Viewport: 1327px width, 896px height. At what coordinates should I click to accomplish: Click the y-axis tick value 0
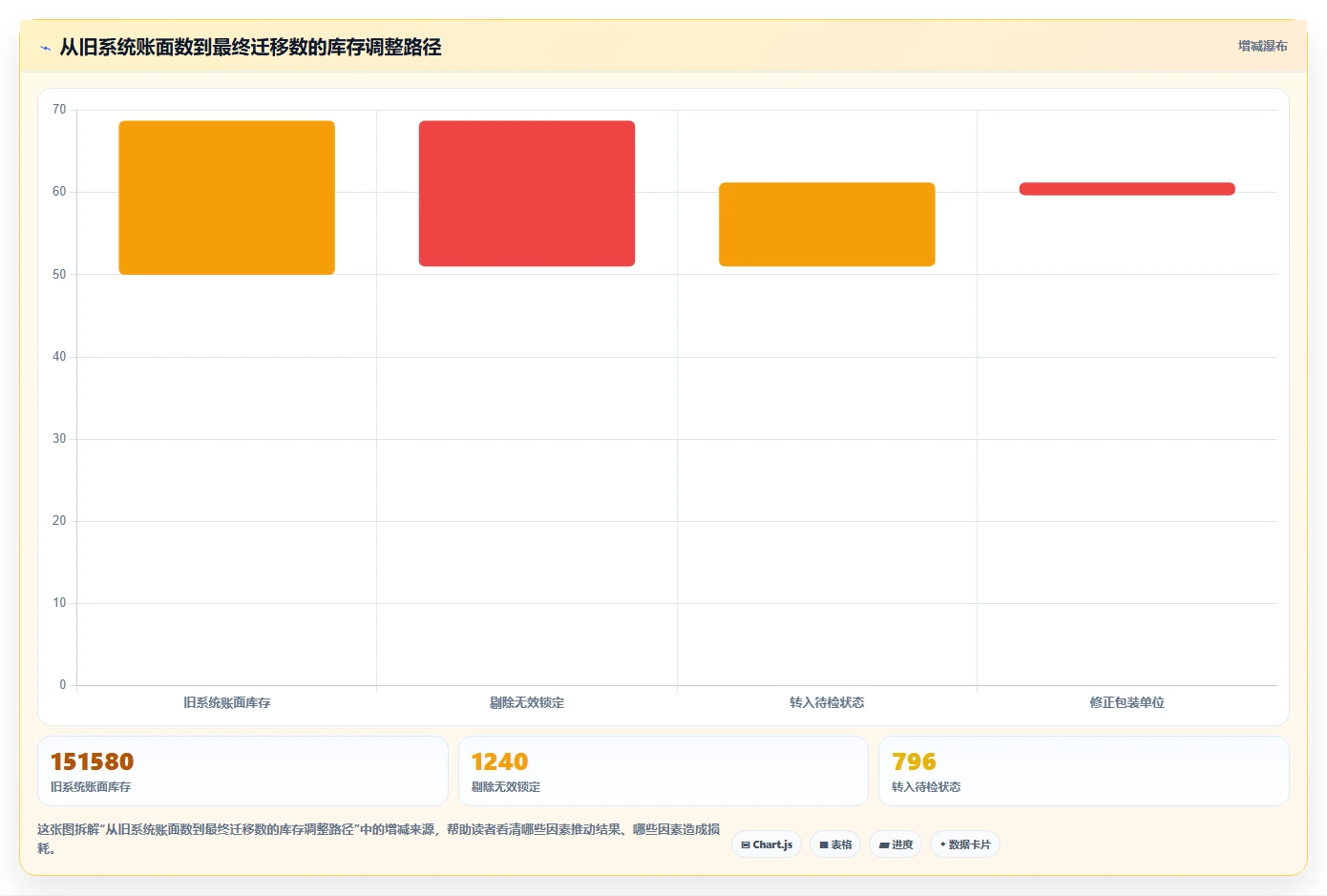point(63,685)
